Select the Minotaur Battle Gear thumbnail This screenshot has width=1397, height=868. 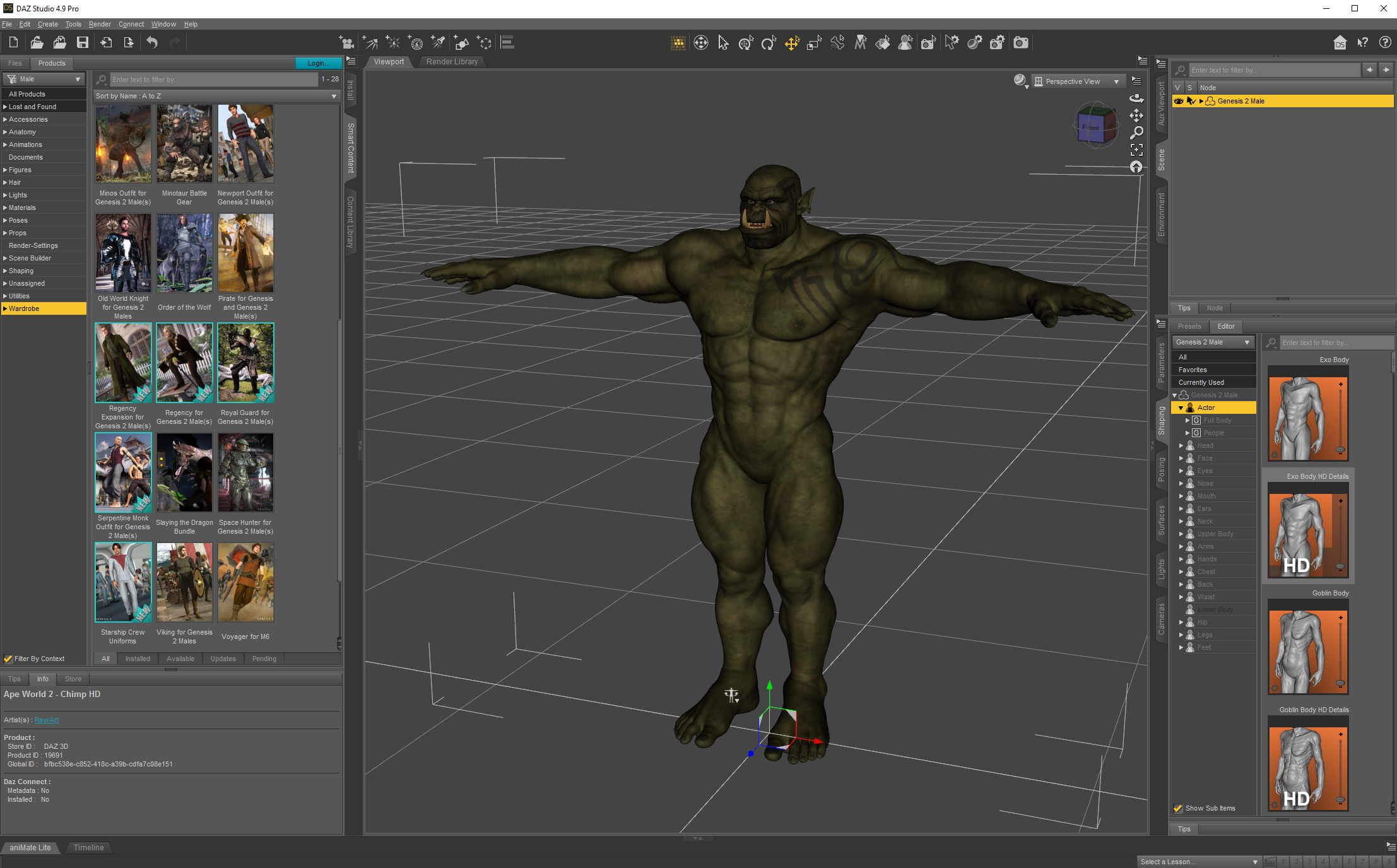tap(184, 144)
